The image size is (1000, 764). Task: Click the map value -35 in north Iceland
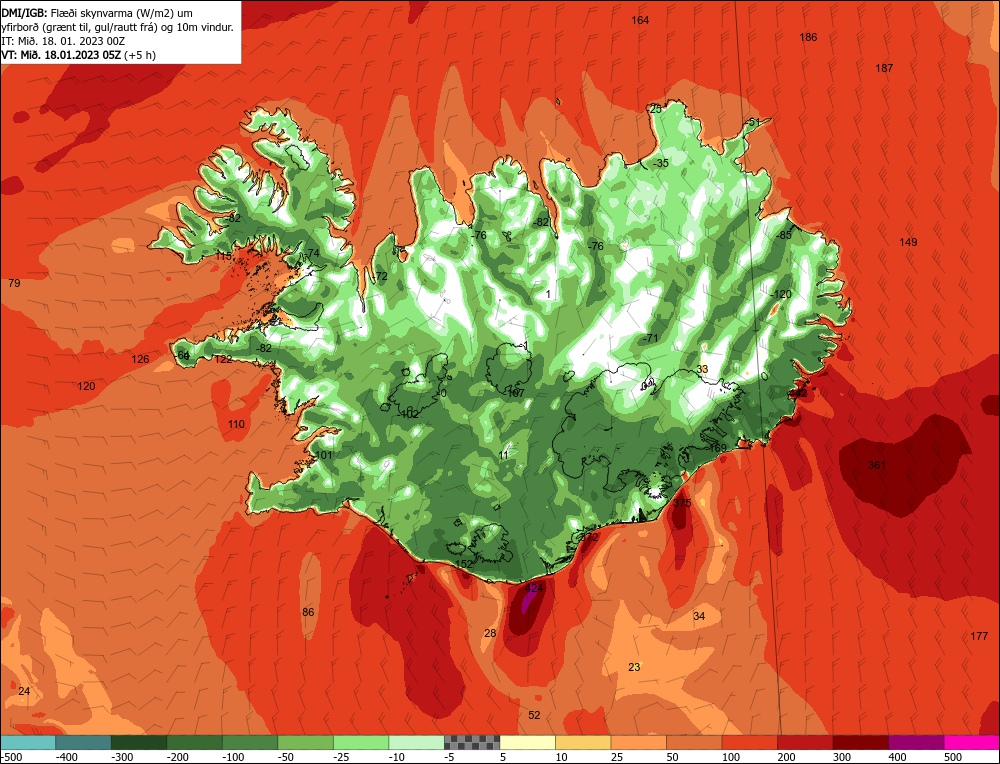[660, 163]
